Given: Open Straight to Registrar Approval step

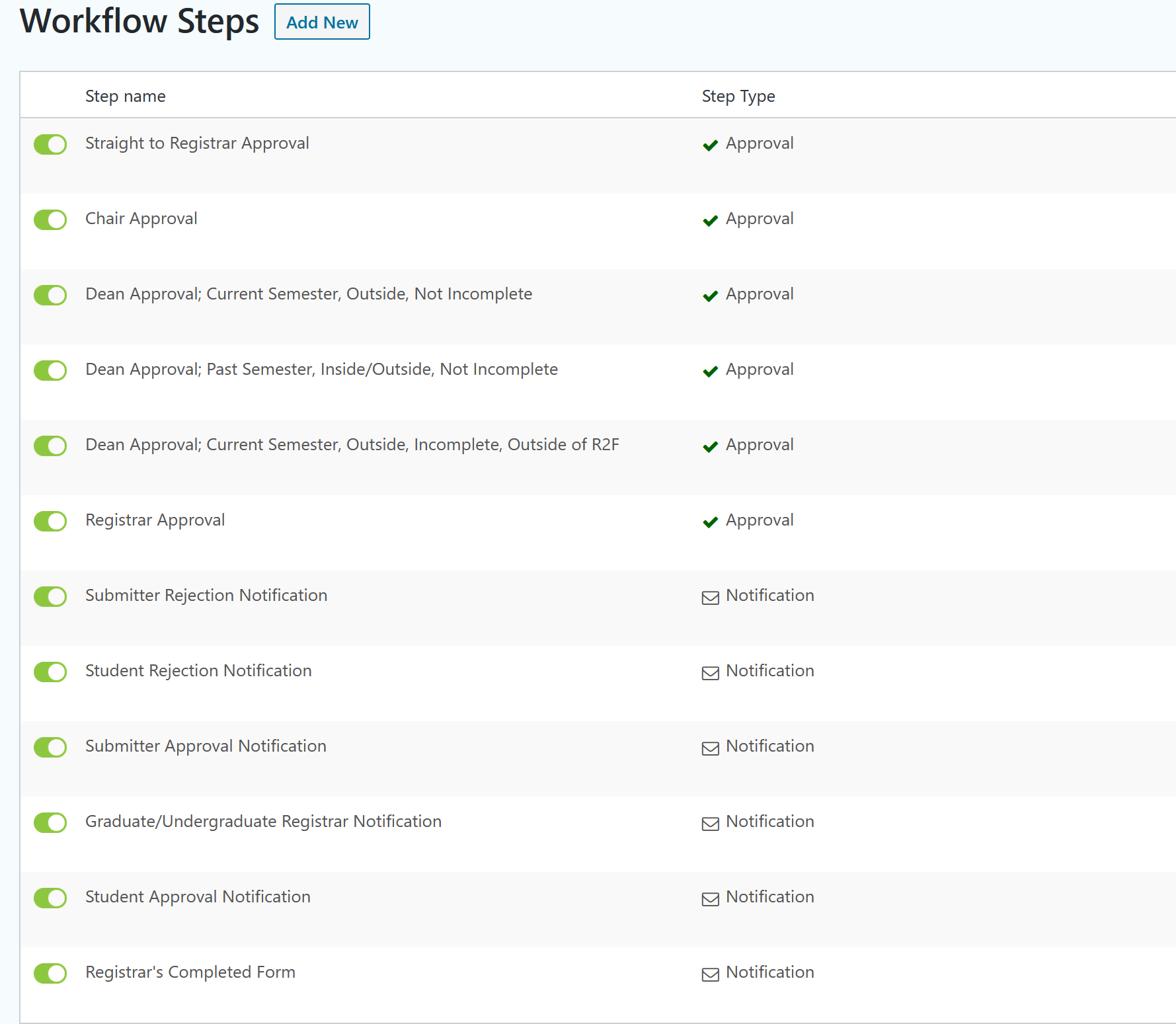Looking at the screenshot, I should point(197,143).
